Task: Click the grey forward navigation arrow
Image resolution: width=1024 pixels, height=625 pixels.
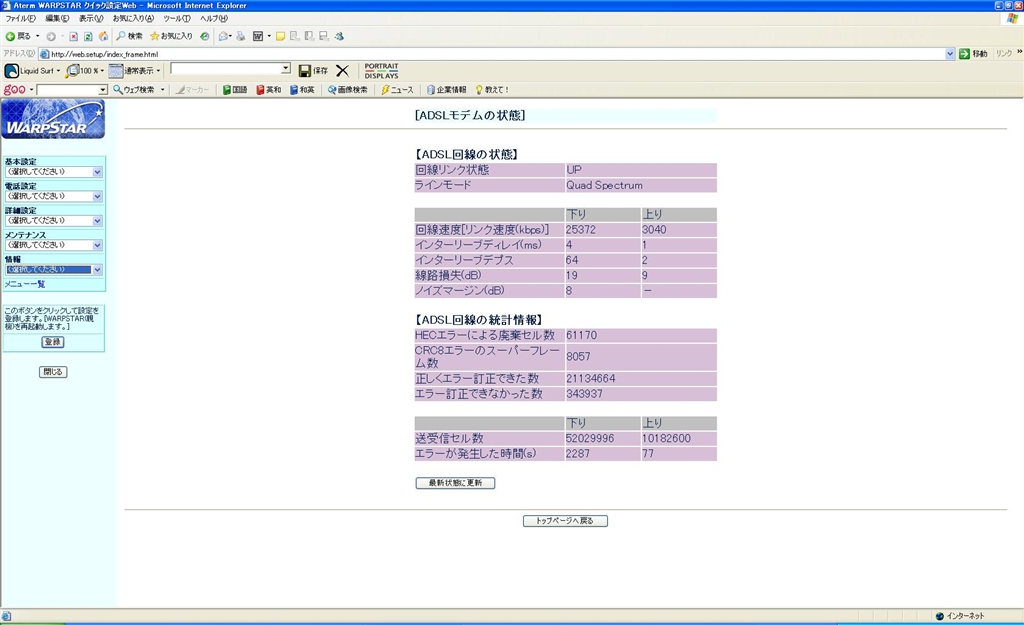Action: 51,37
